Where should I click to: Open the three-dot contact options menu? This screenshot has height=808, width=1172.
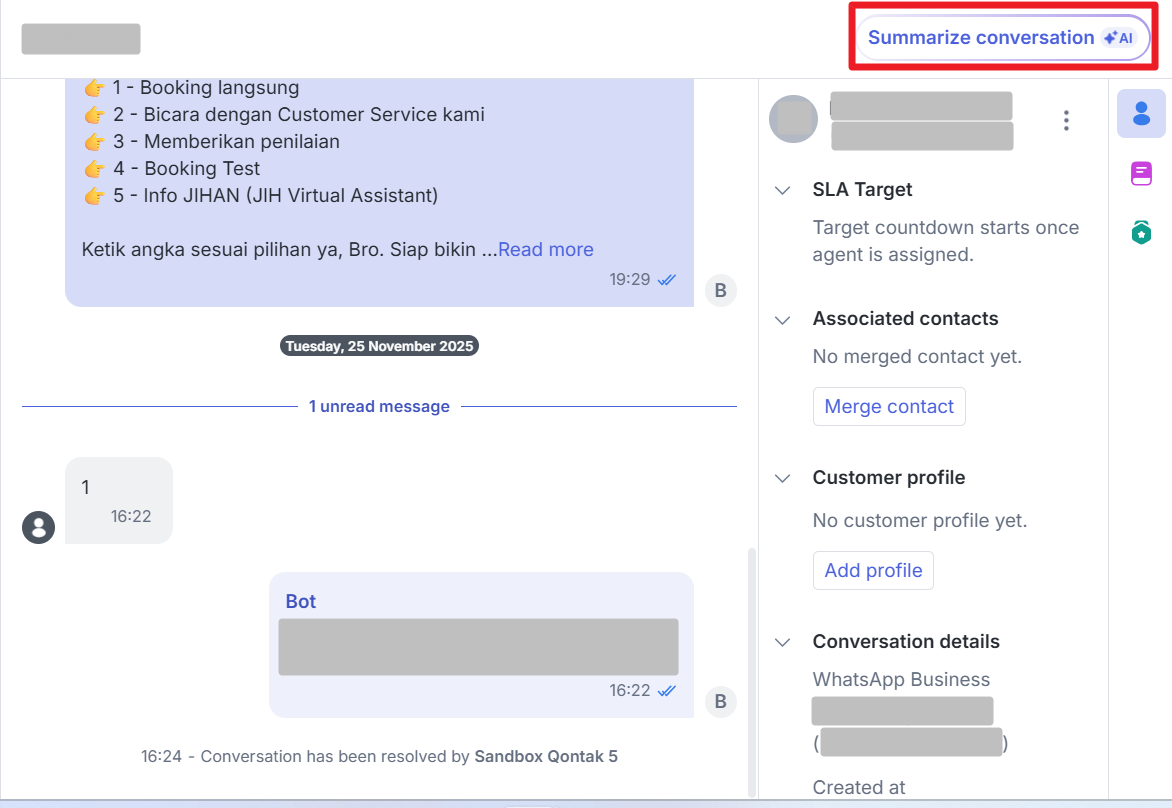(x=1066, y=121)
